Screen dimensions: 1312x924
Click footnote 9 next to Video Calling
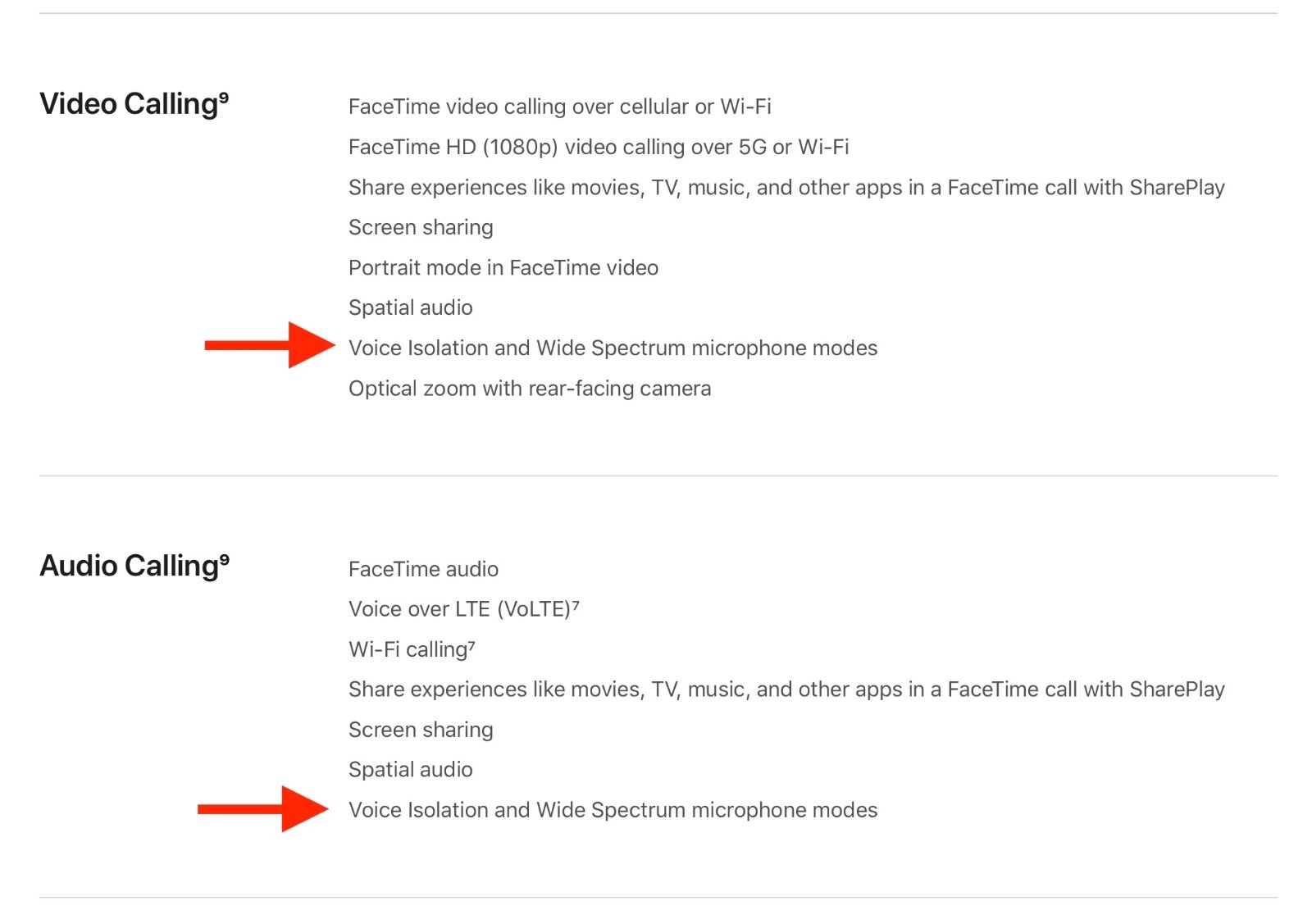[224, 98]
